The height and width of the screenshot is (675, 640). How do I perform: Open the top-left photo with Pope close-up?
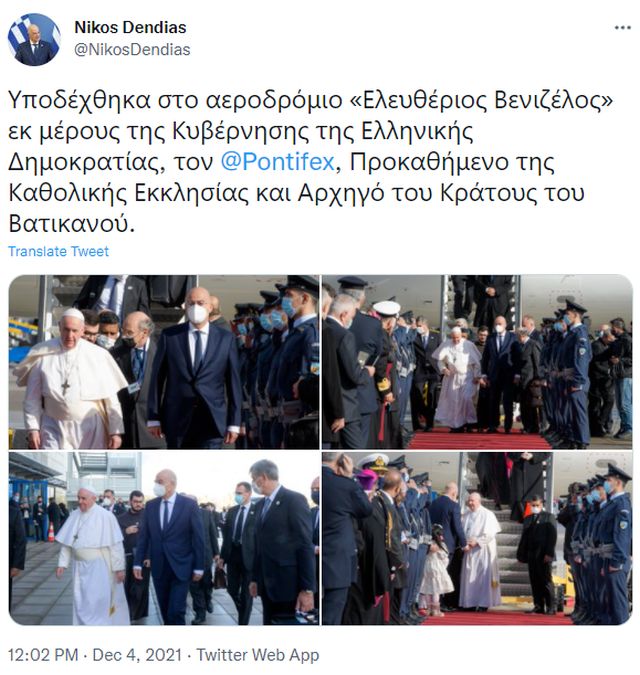tap(164, 362)
